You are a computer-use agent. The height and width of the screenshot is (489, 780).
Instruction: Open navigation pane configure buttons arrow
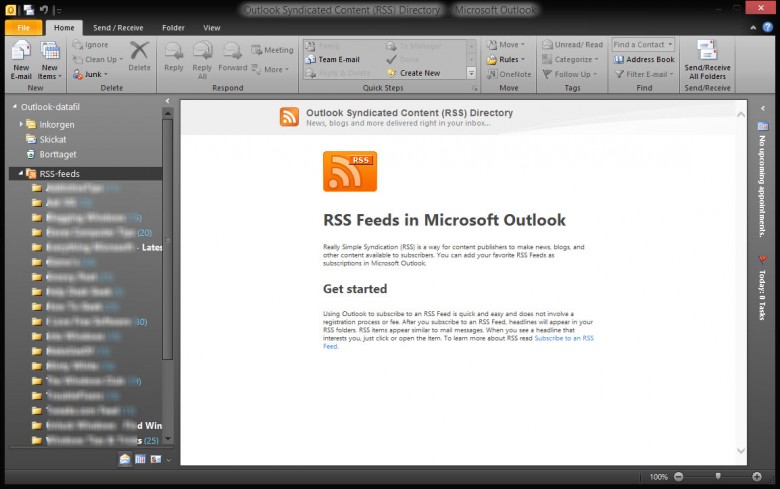click(x=169, y=460)
